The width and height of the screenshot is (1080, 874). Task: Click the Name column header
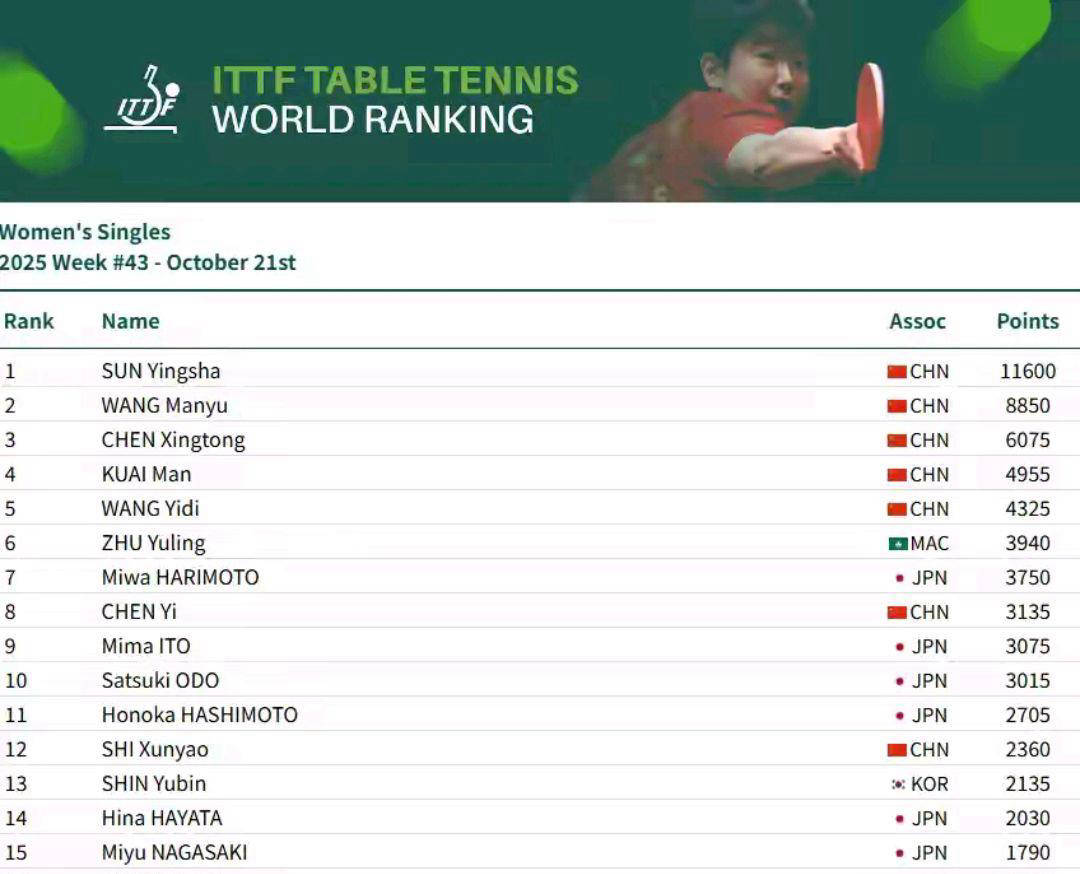click(130, 321)
